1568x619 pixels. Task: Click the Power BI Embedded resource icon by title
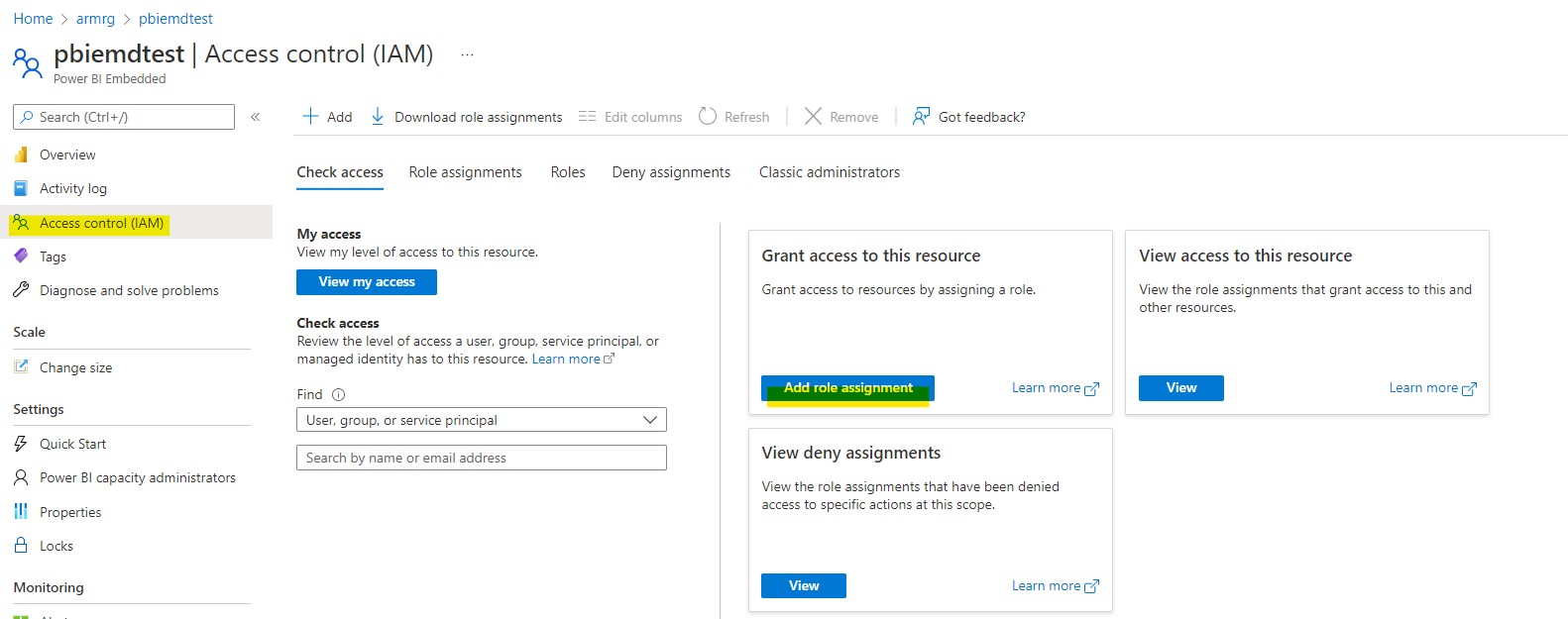pyautogui.click(x=27, y=63)
